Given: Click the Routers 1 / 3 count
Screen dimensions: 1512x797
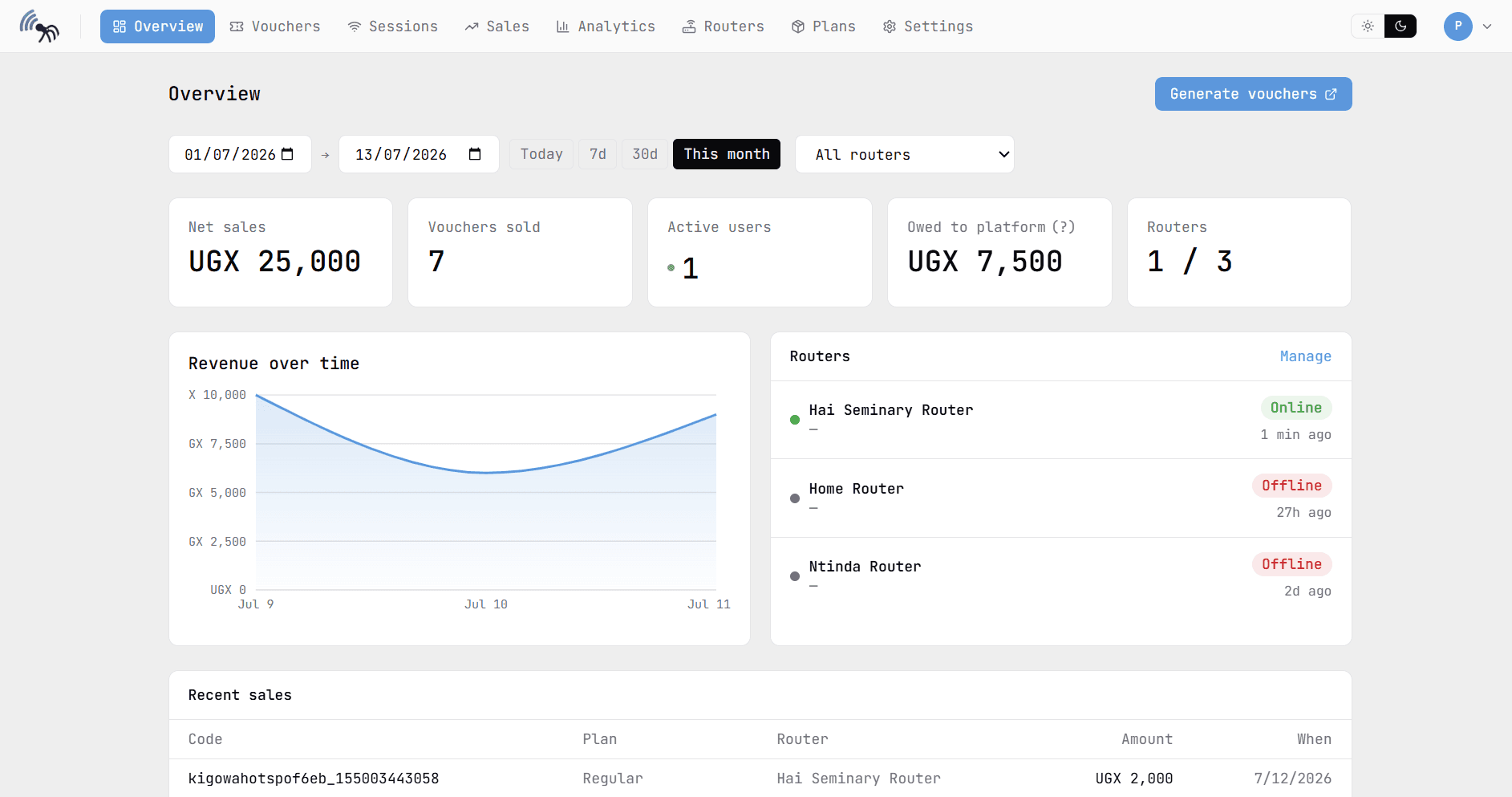Looking at the screenshot, I should pyautogui.click(x=1190, y=262).
